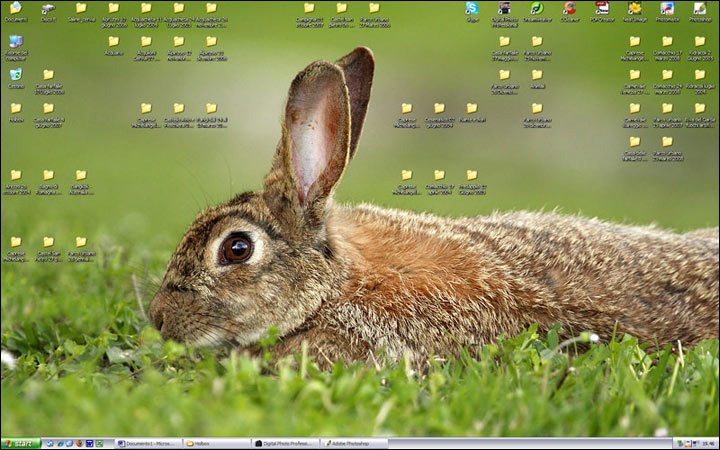Image resolution: width=720 pixels, height=450 pixels.
Task: Launch Firefox from quick launch bar
Action: coord(79,444)
